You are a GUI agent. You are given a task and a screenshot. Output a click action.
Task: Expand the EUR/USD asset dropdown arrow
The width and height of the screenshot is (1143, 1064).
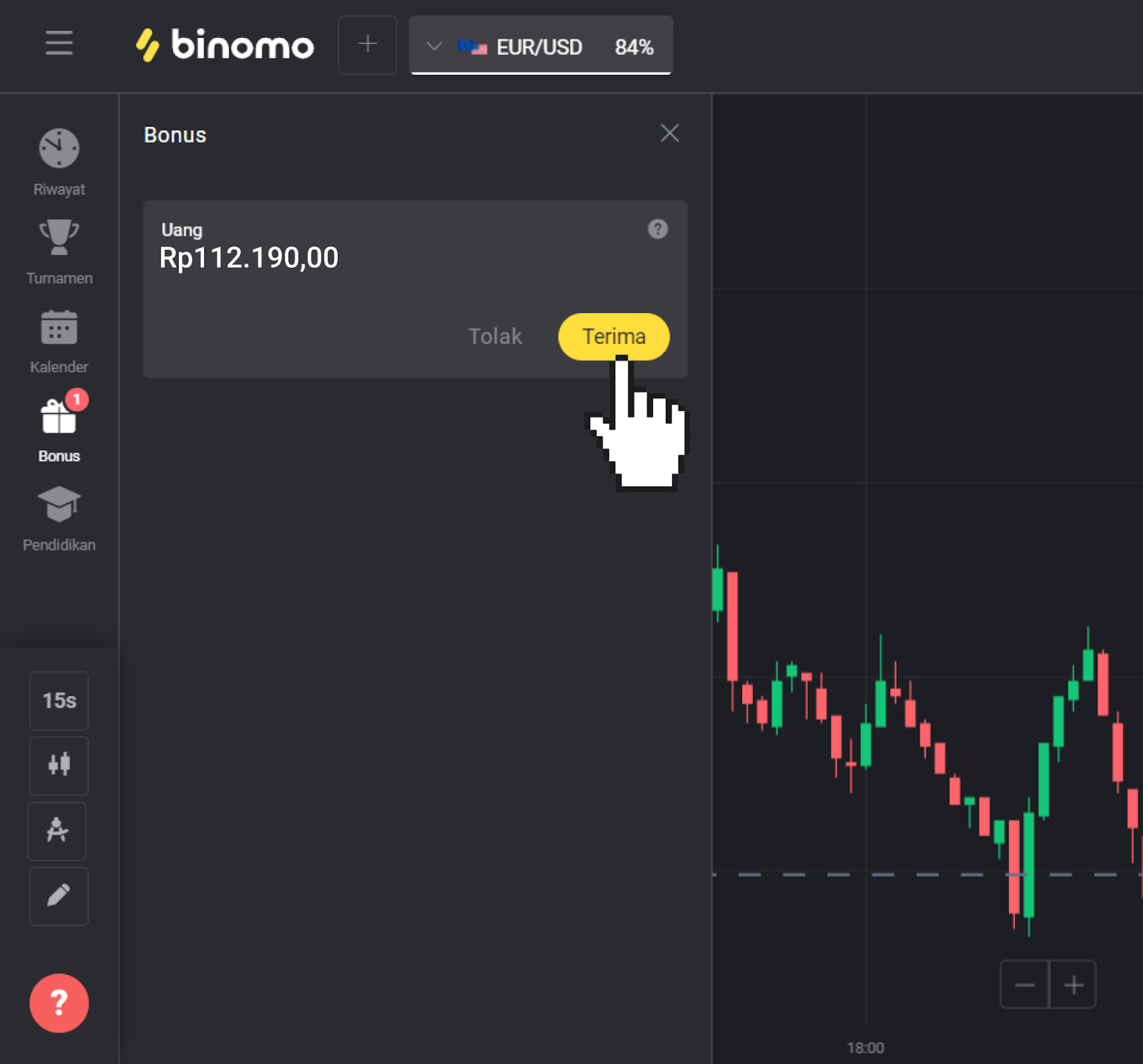click(433, 47)
